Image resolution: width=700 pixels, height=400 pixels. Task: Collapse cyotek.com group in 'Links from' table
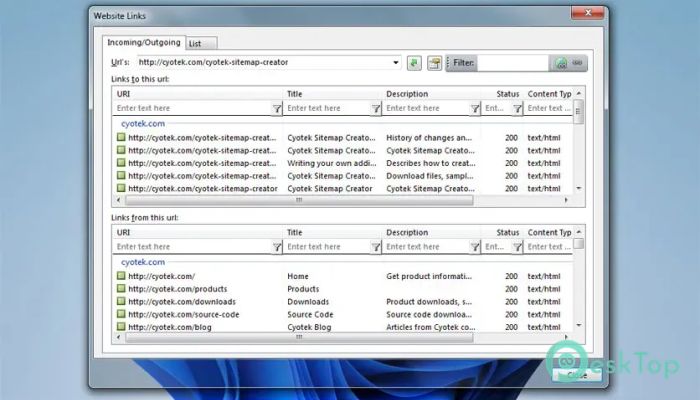(143, 262)
